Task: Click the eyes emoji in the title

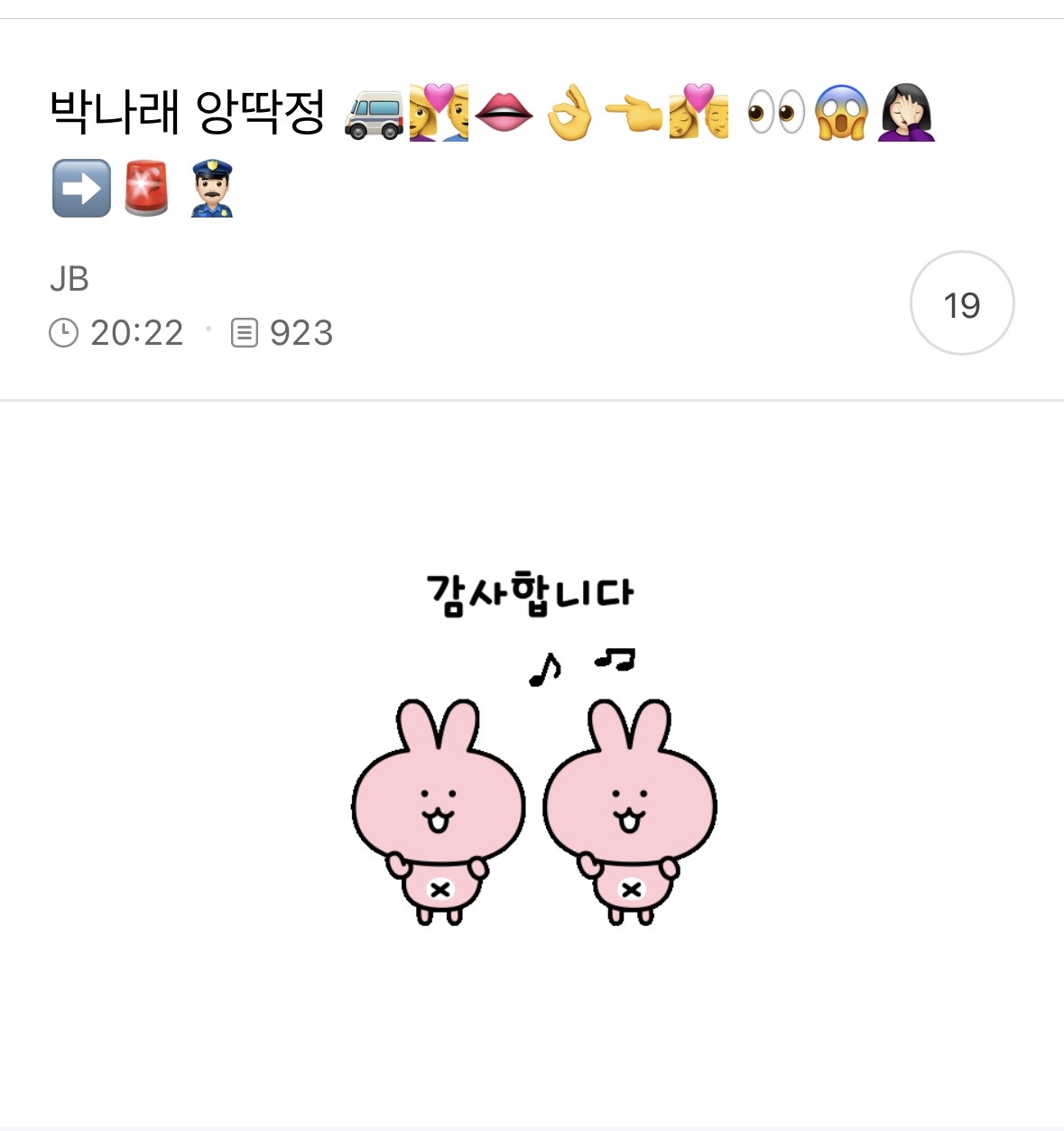Action: pos(776,114)
